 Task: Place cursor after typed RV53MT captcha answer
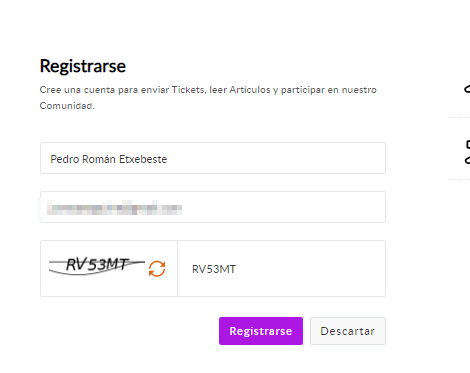click(237, 269)
